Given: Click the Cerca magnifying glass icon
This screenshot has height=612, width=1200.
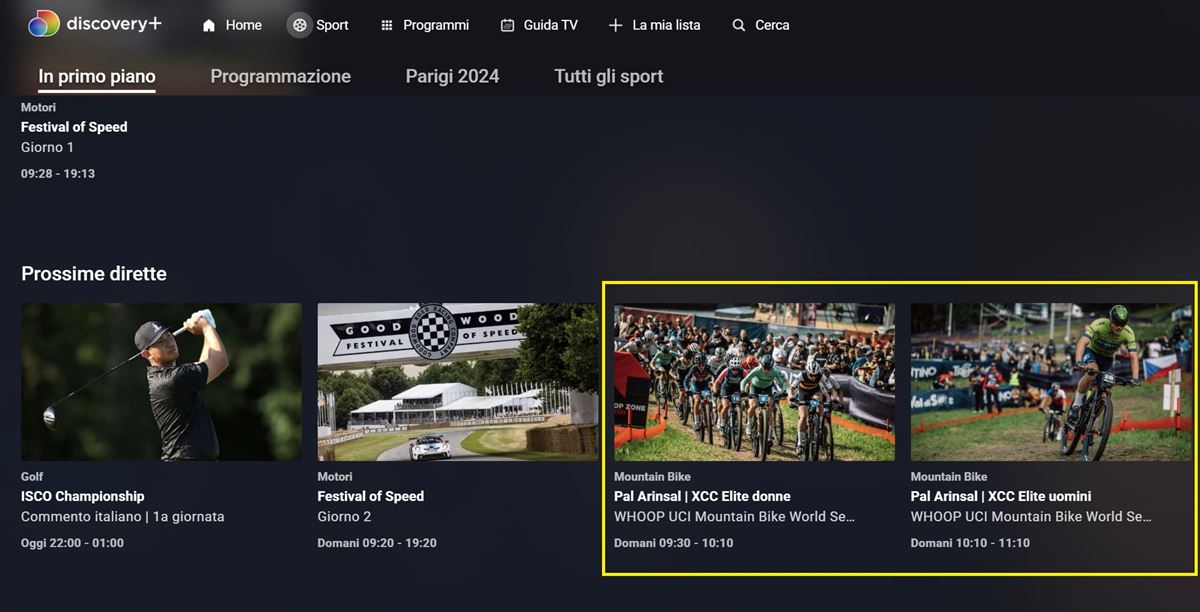Looking at the screenshot, I should click(739, 25).
